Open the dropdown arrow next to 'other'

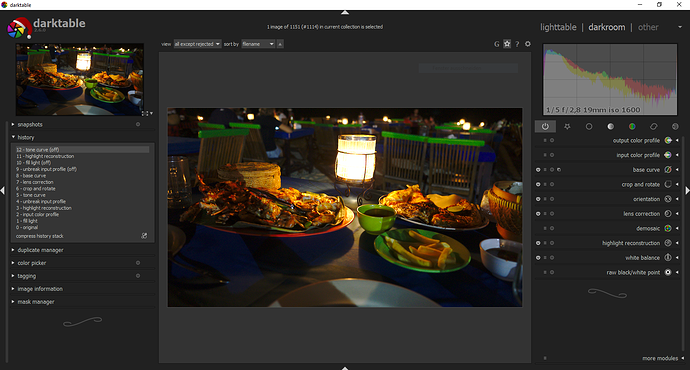680,27
